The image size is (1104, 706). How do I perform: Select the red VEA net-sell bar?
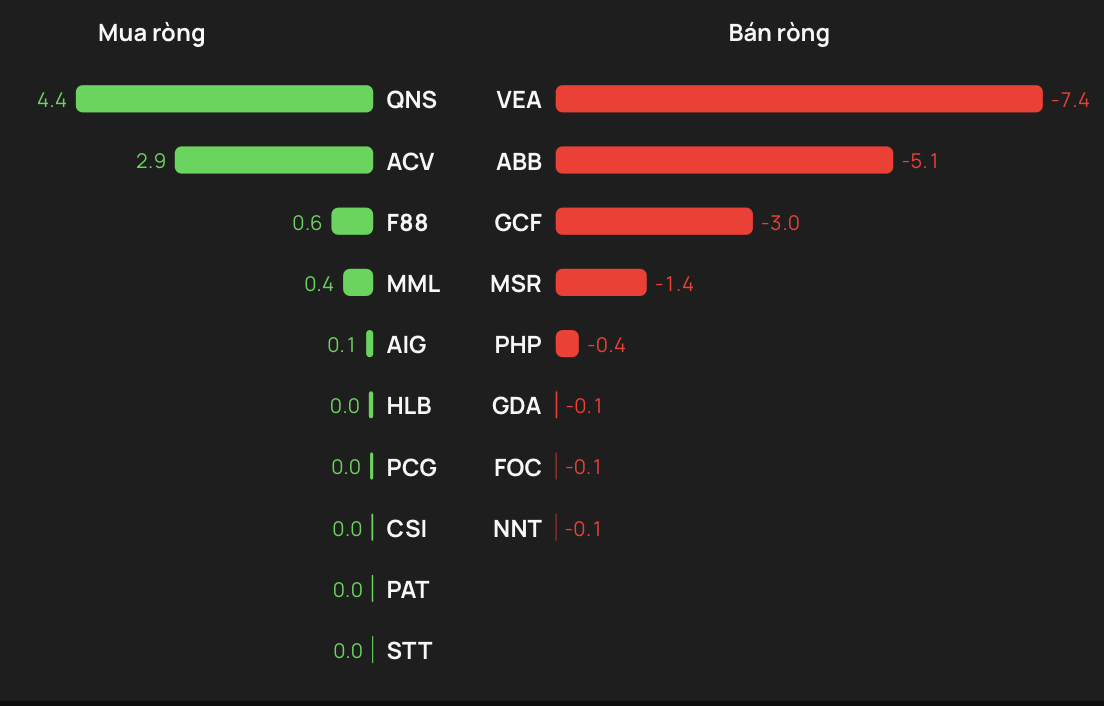pos(799,99)
